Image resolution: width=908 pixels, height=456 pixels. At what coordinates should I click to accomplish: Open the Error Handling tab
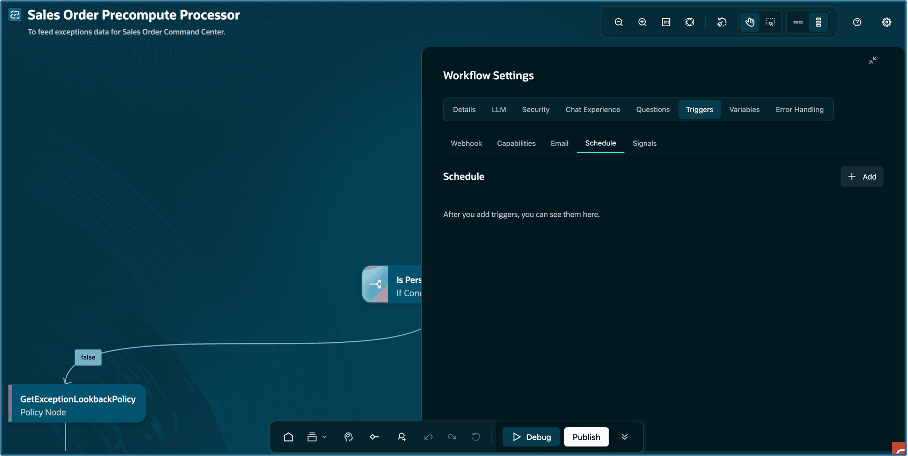click(799, 110)
